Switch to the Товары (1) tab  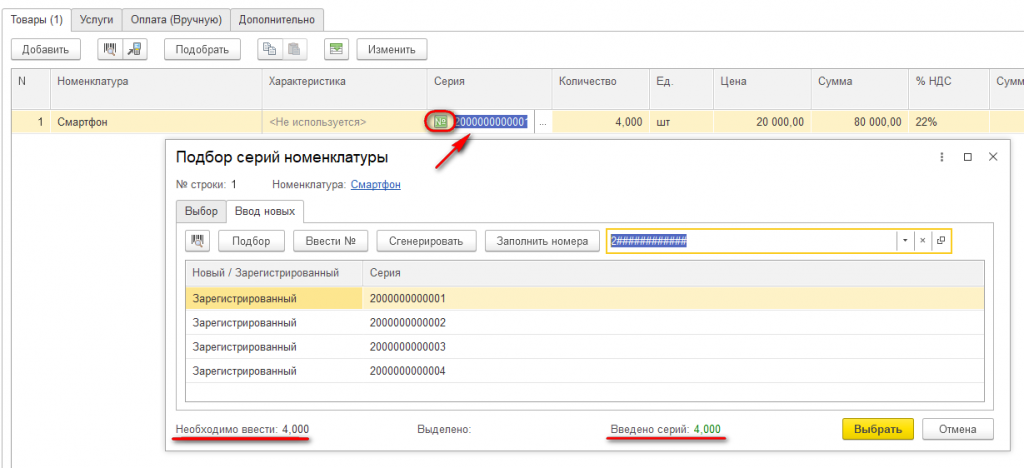(x=37, y=20)
